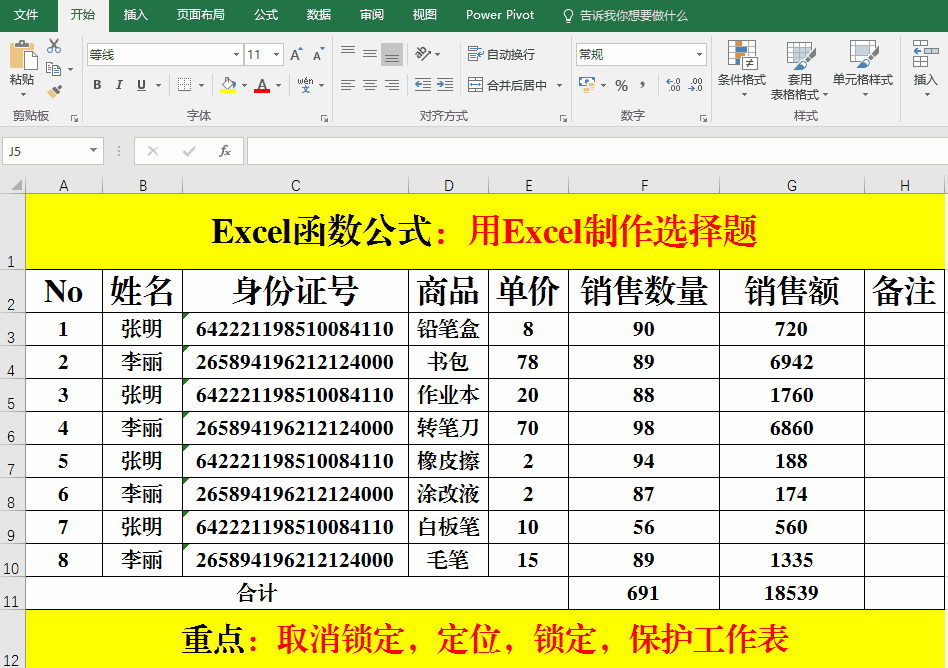
Task: Increase decimal places
Action: coord(674,85)
